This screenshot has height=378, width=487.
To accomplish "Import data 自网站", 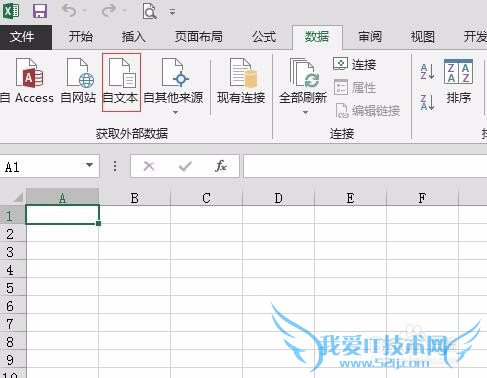I will (x=79, y=81).
